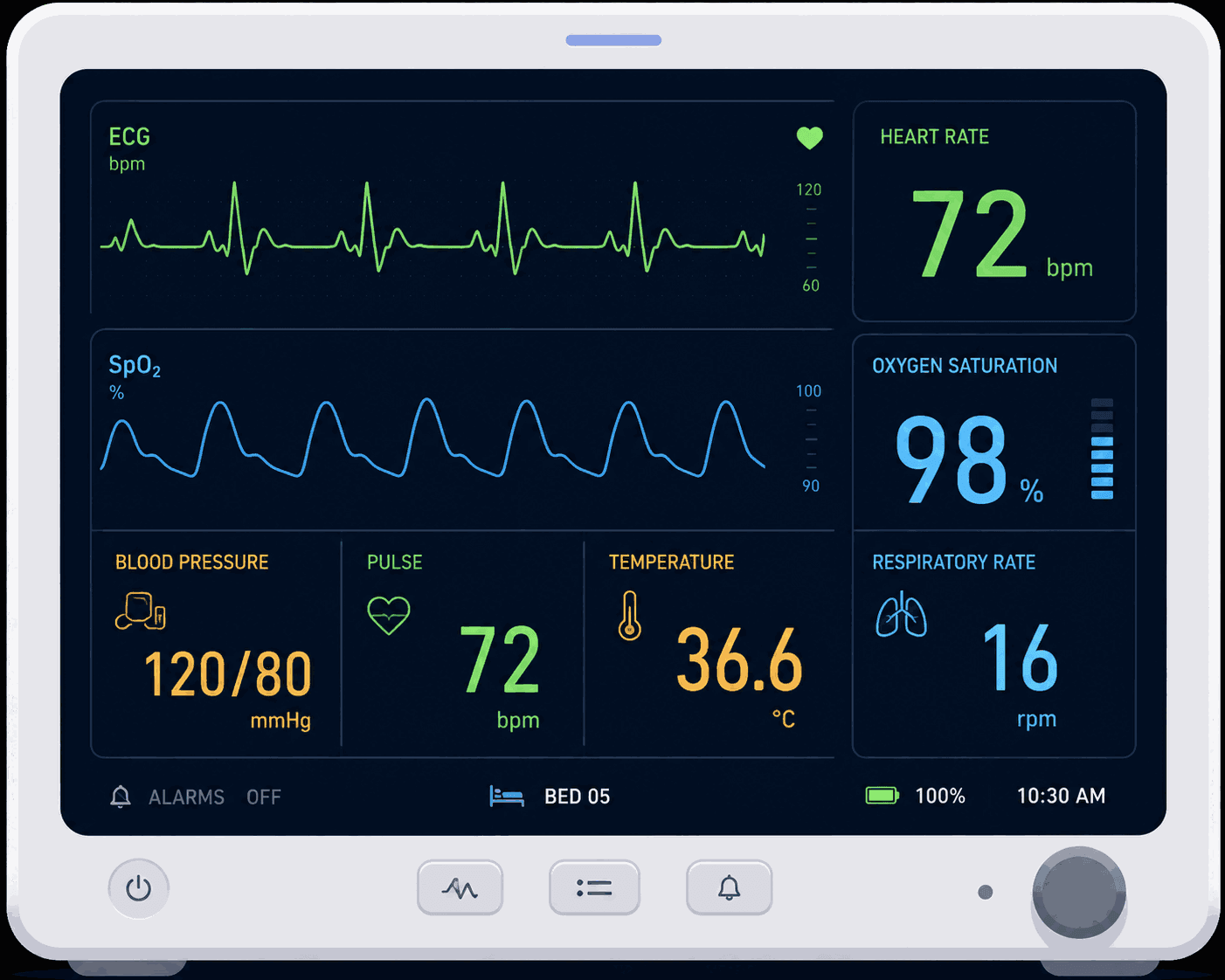Click the green heart icon in ECG panel
1225x980 pixels.
810,138
